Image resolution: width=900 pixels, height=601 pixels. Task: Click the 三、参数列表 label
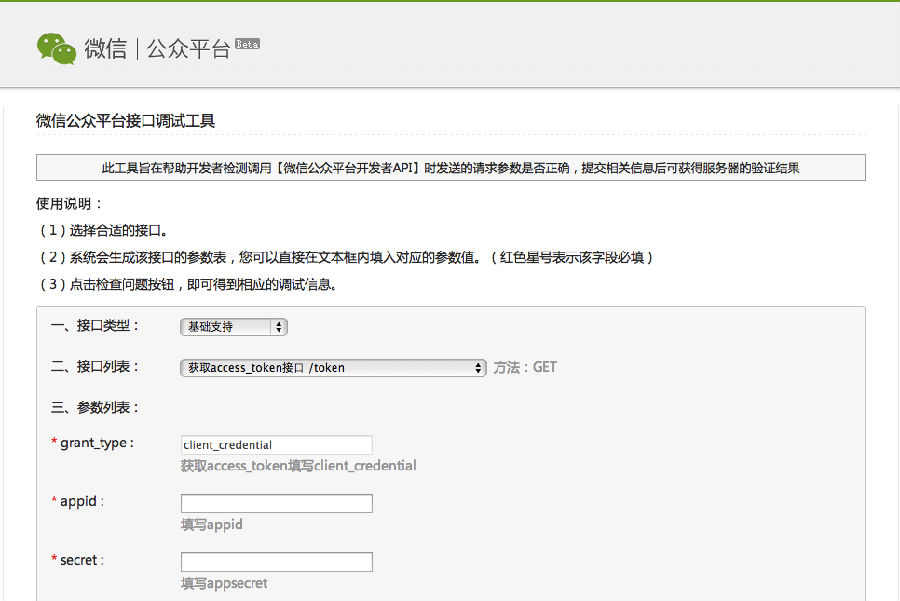(x=95, y=408)
